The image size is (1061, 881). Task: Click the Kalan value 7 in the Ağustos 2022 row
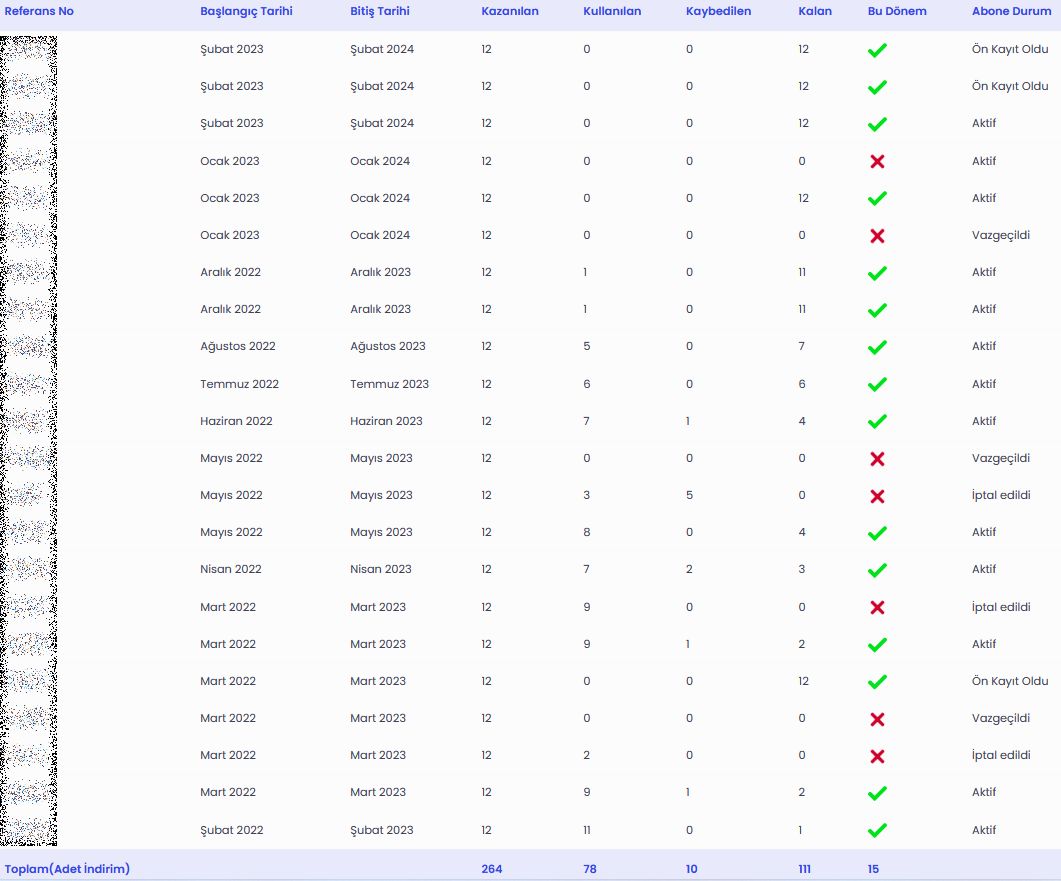(x=801, y=346)
